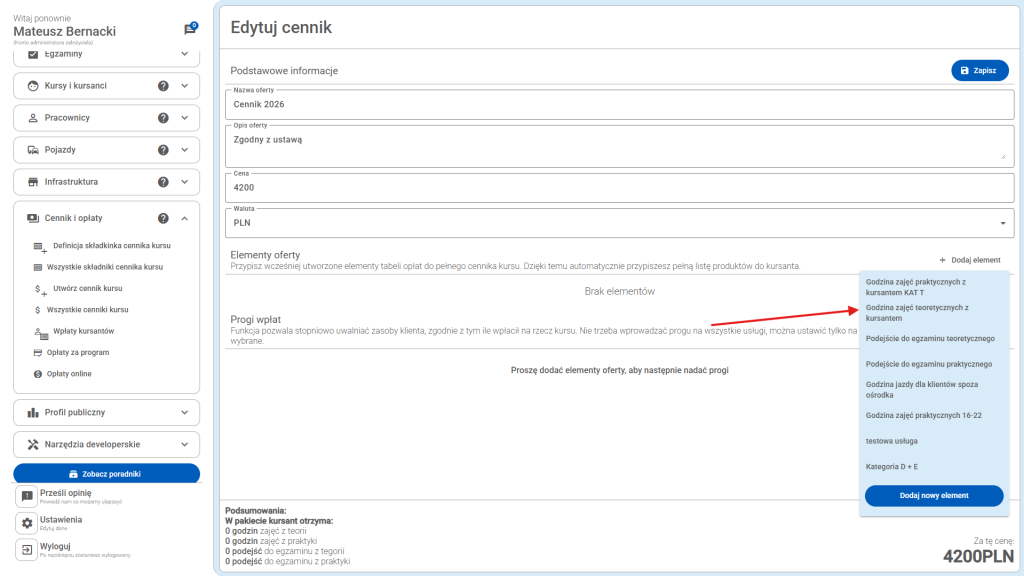Click help icon beside Pracownicy
The image size is (1024, 576).
pyautogui.click(x=163, y=118)
